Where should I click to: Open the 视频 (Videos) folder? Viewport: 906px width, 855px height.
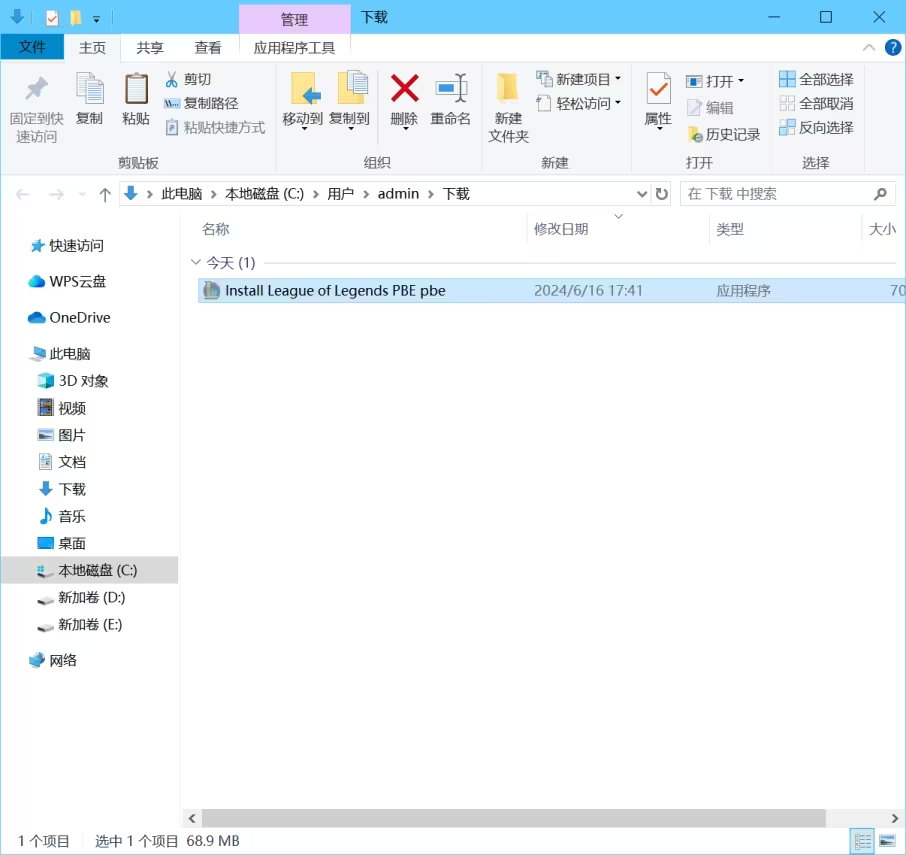click(62, 408)
